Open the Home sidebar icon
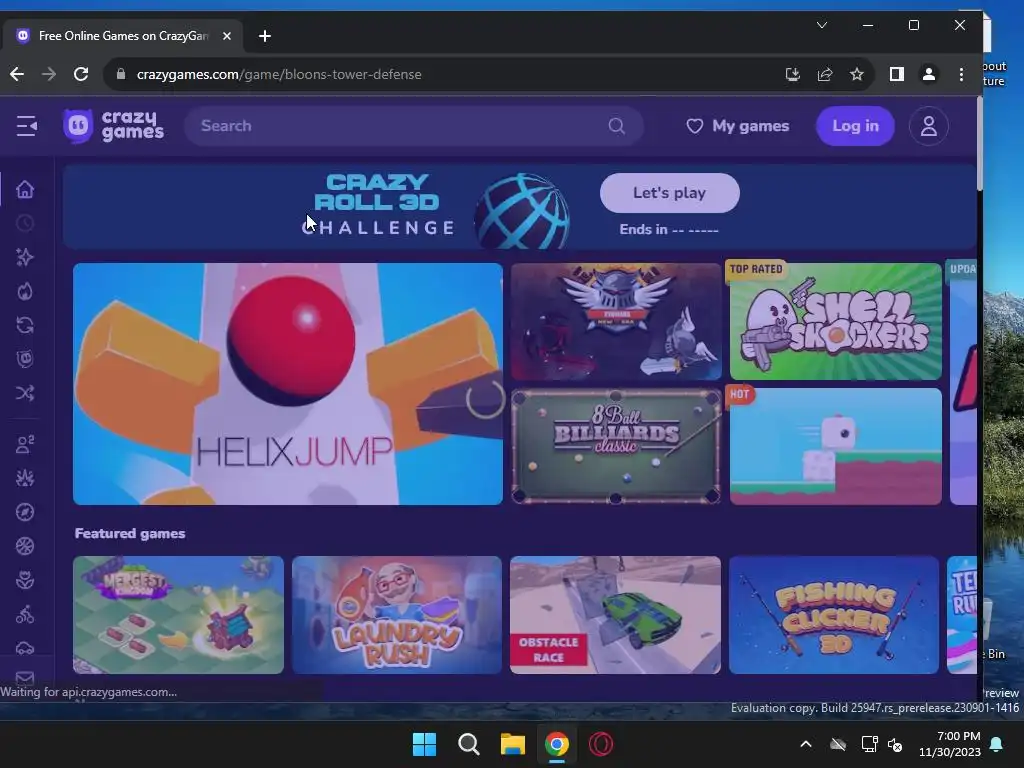Screen dimensions: 1024x768 [25, 189]
